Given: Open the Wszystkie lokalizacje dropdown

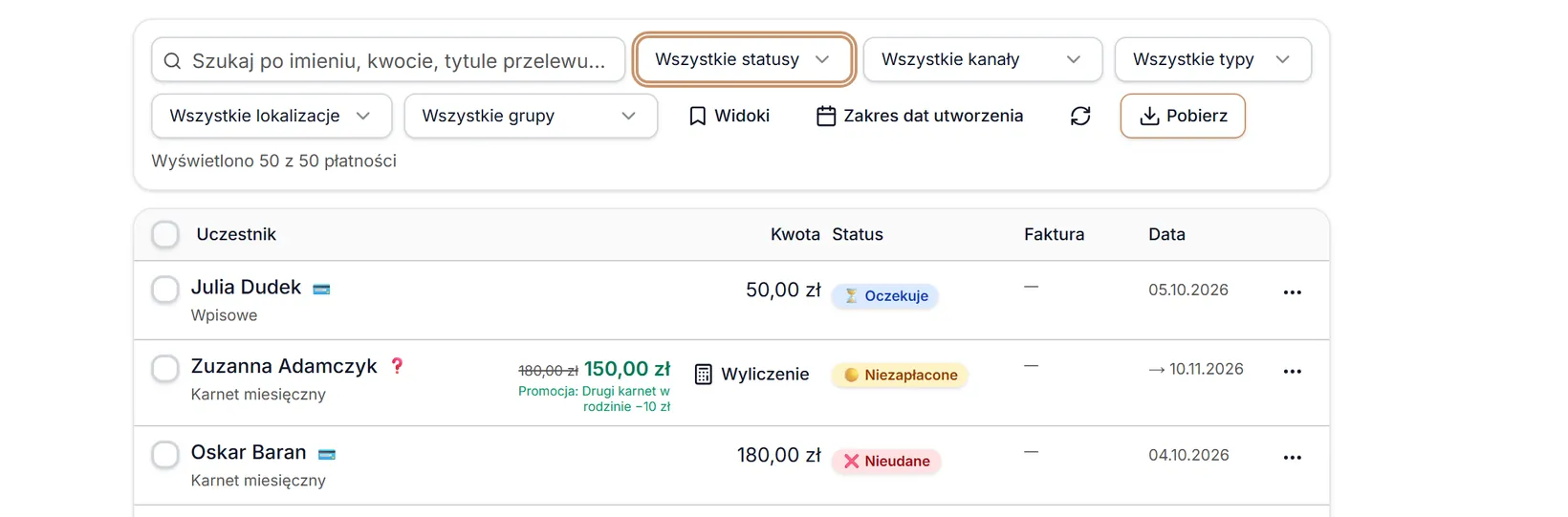Looking at the screenshot, I should coord(272,116).
